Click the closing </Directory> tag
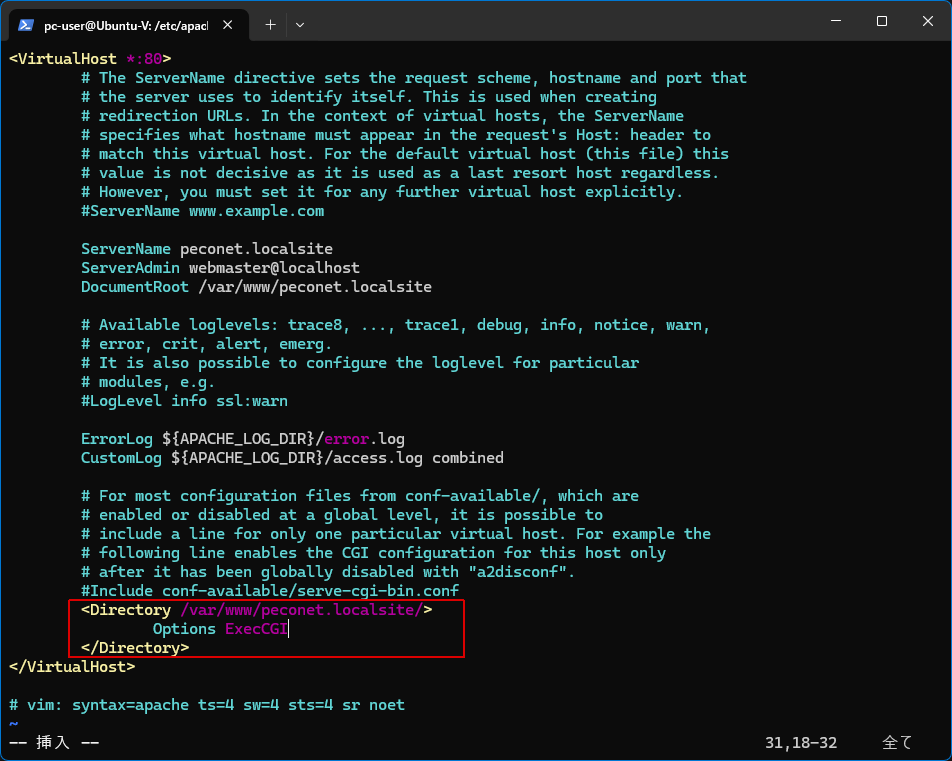952x761 pixels. [x=135, y=648]
